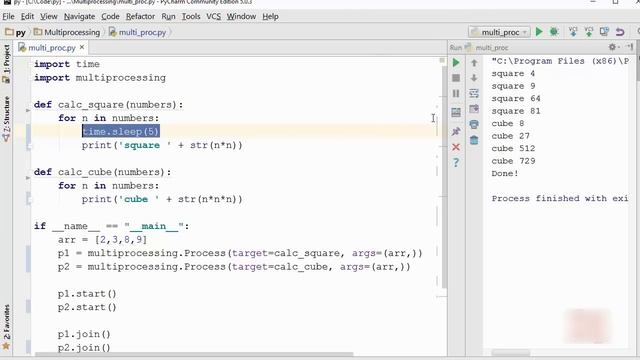Close the multi_proc.py editor tab
The image size is (640, 360).
82,47
